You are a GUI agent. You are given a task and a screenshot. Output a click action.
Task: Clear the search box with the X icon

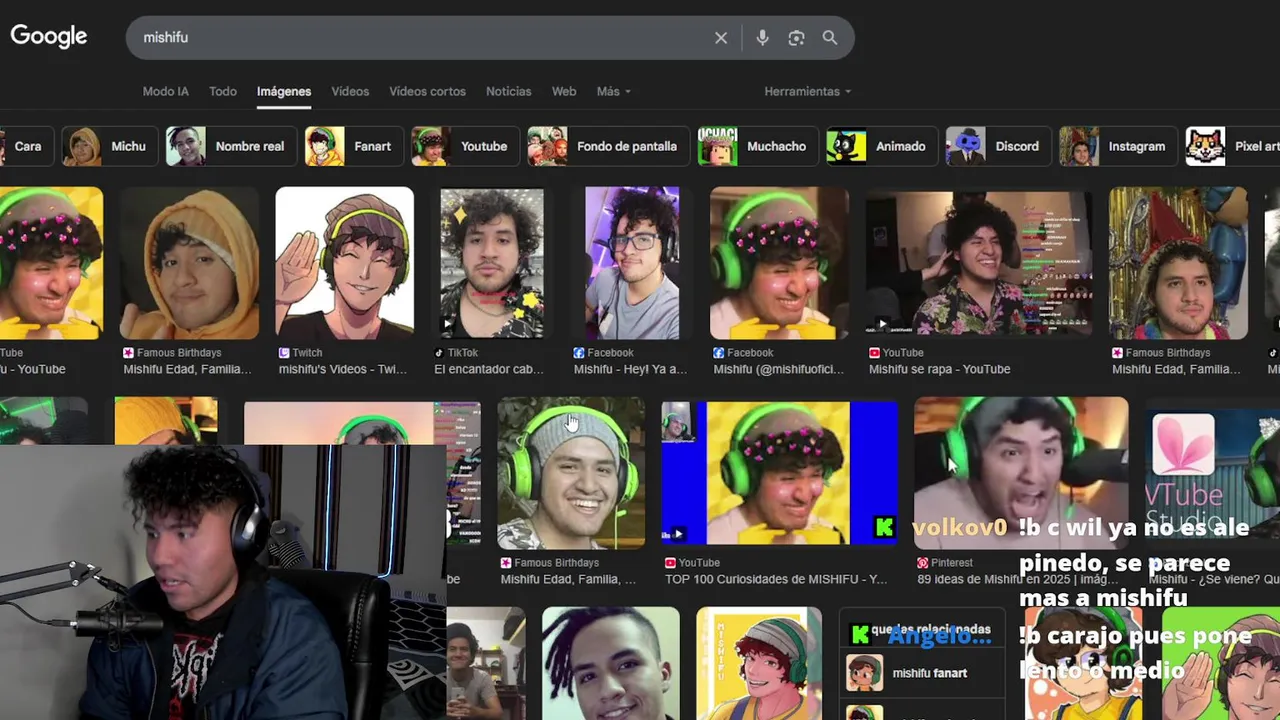click(x=721, y=38)
